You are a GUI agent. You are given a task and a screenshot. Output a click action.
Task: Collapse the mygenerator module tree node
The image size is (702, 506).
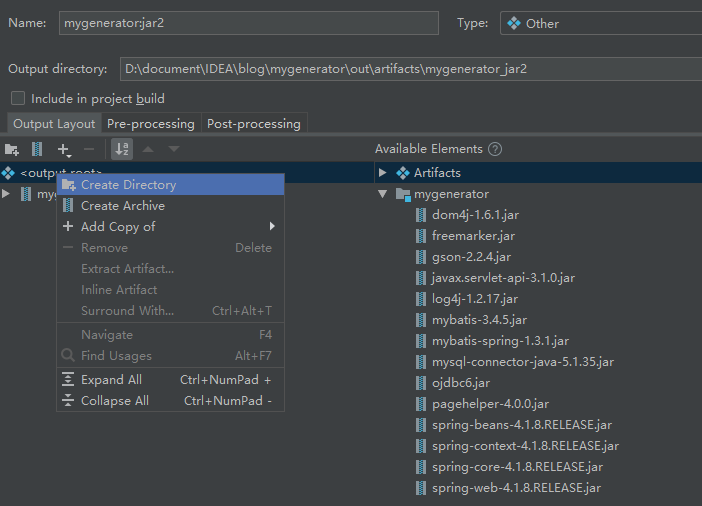pos(382,194)
